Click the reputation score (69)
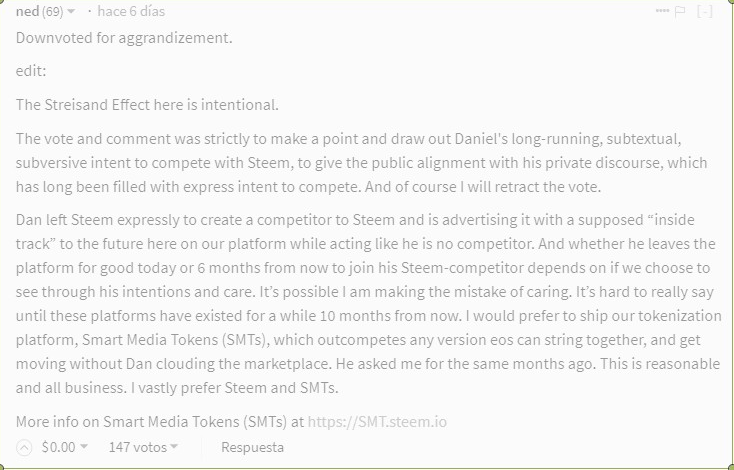The width and height of the screenshot is (734, 470). (x=53, y=11)
